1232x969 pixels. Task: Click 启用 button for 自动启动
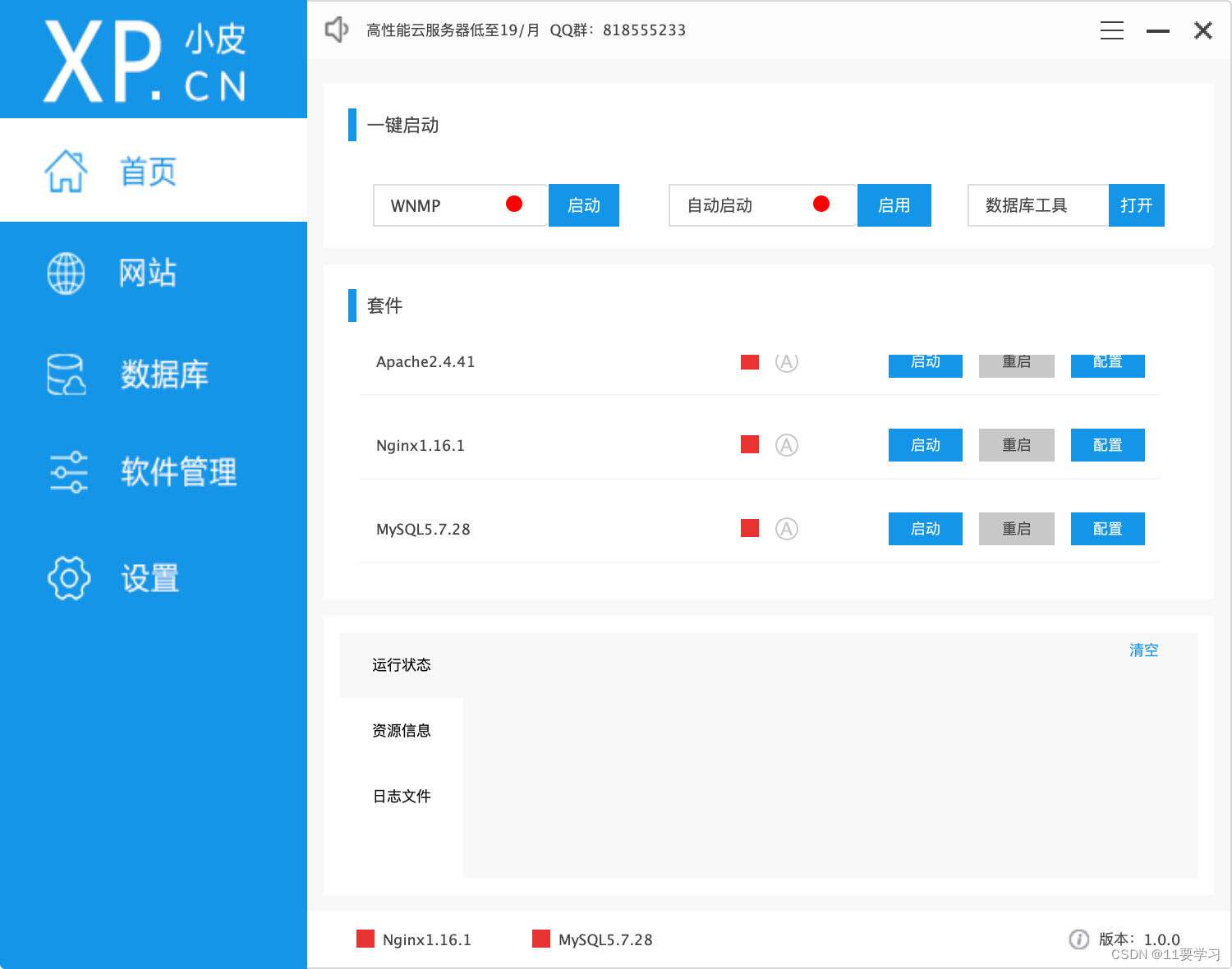[894, 205]
